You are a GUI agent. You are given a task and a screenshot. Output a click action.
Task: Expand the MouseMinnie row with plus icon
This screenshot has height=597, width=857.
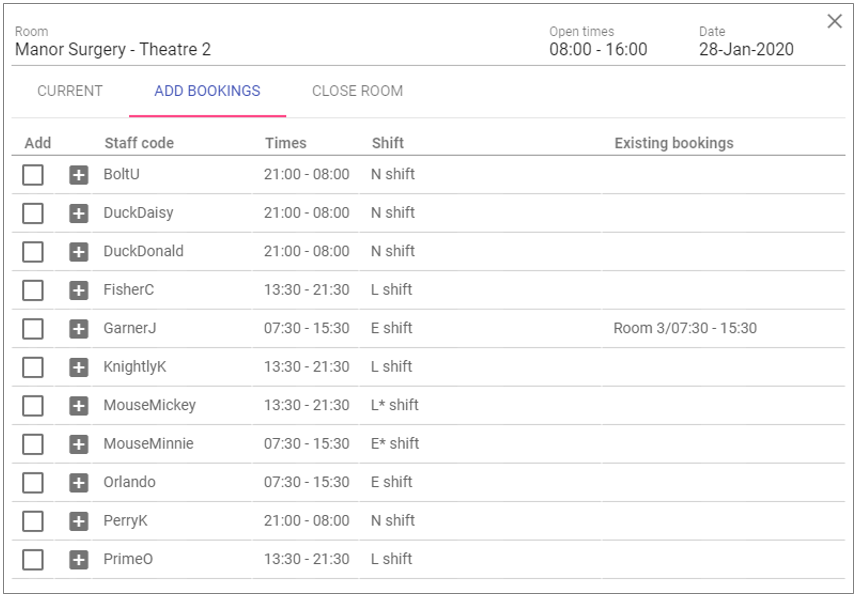click(x=79, y=444)
